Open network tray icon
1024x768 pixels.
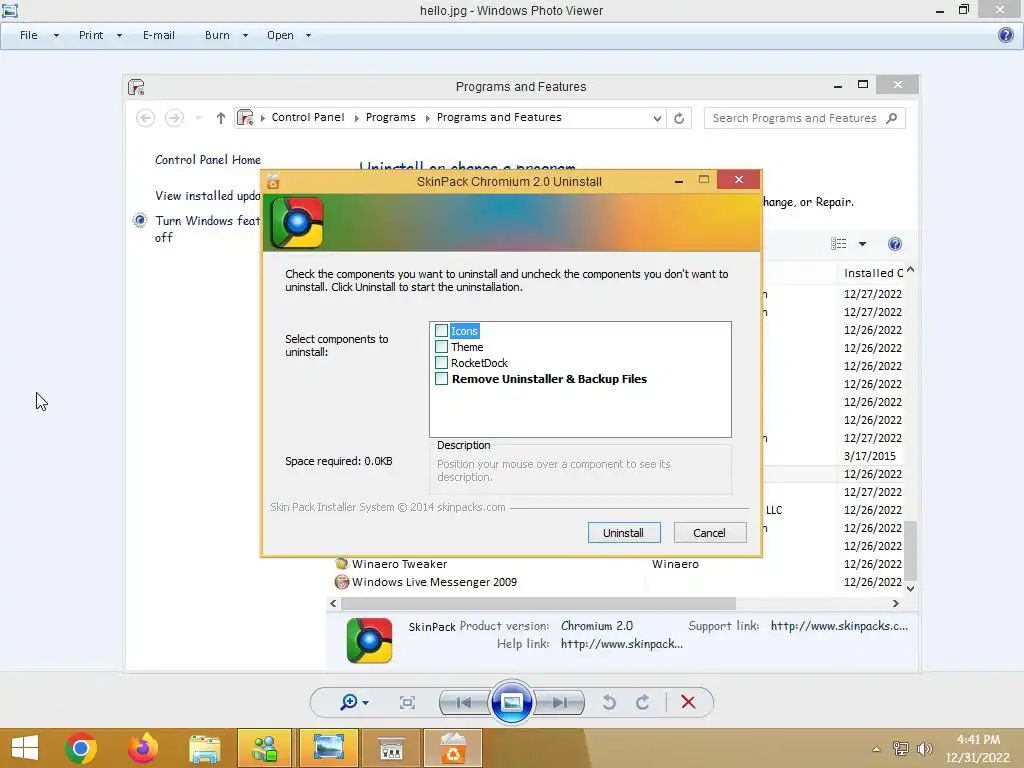click(x=901, y=749)
